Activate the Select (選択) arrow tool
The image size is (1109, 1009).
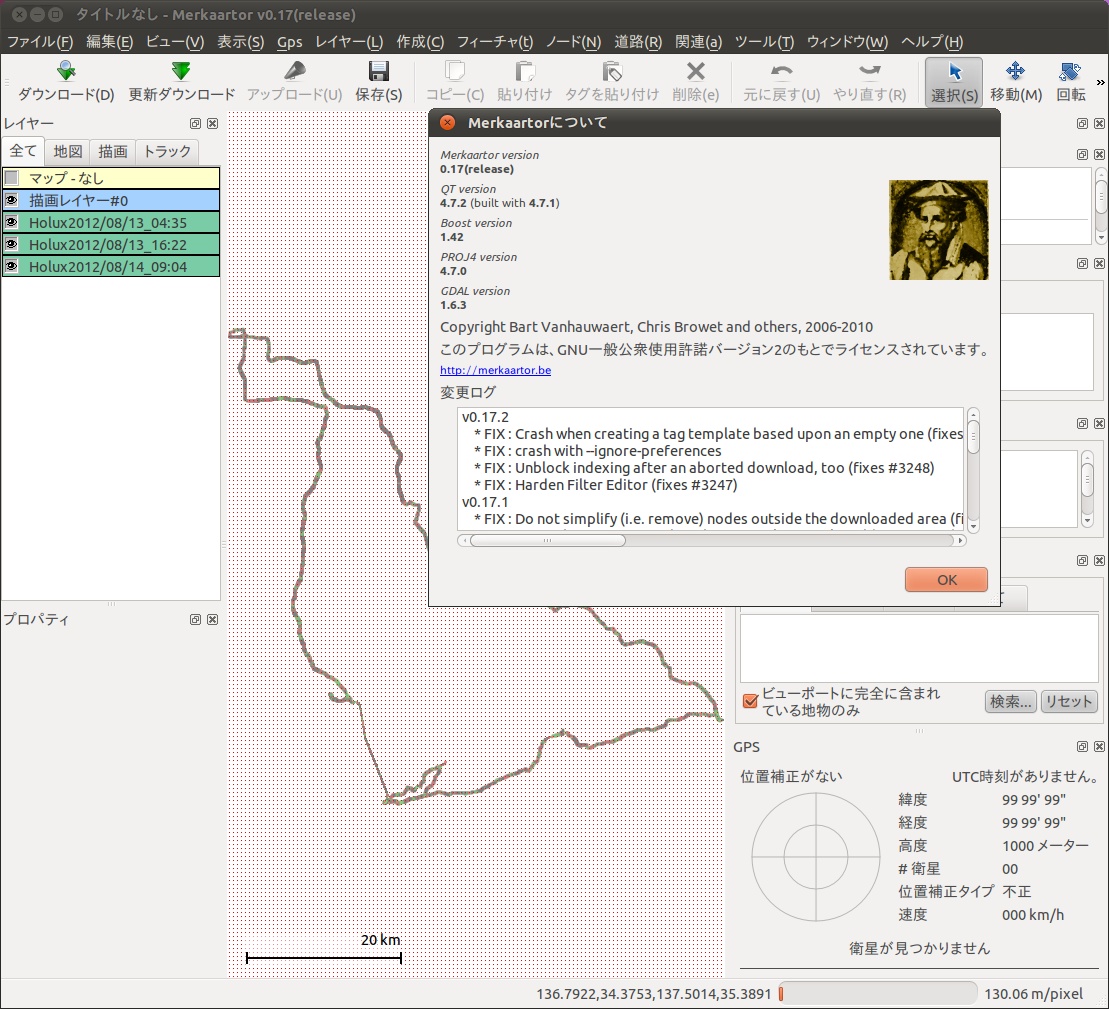[954, 82]
